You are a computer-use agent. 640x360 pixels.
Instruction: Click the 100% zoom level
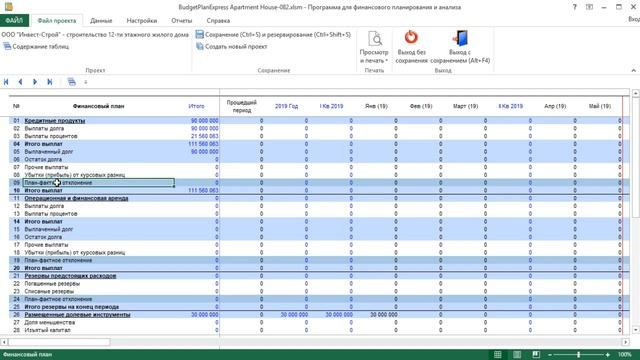(x=624, y=355)
